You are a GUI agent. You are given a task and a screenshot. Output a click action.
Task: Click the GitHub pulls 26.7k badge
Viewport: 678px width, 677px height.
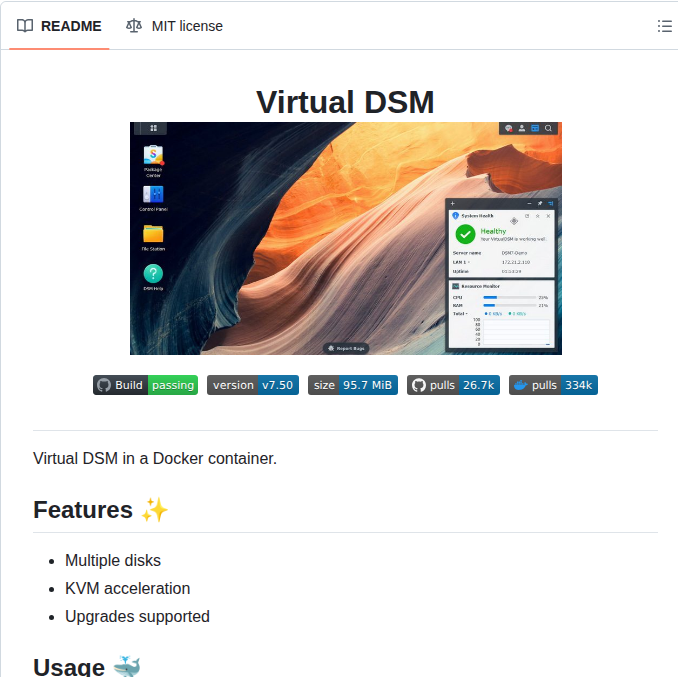point(453,385)
